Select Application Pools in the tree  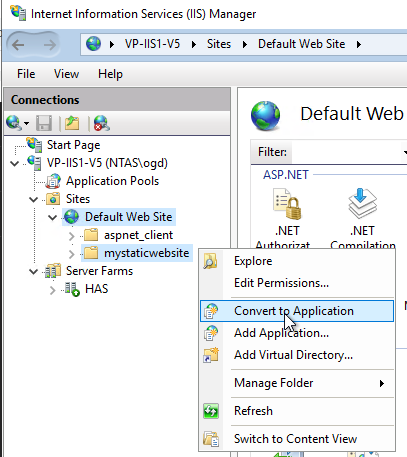click(112, 181)
